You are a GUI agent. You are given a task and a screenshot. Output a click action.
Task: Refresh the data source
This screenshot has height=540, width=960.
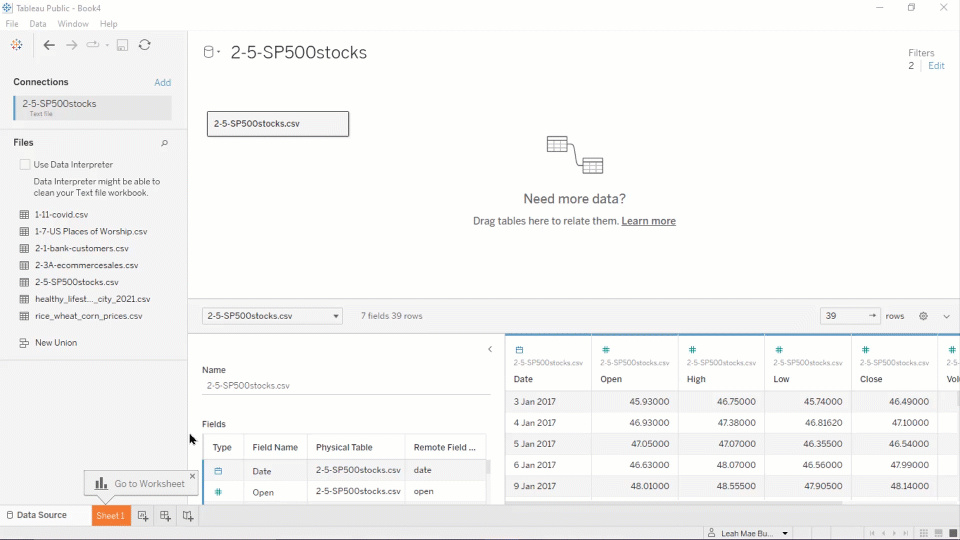[144, 45]
